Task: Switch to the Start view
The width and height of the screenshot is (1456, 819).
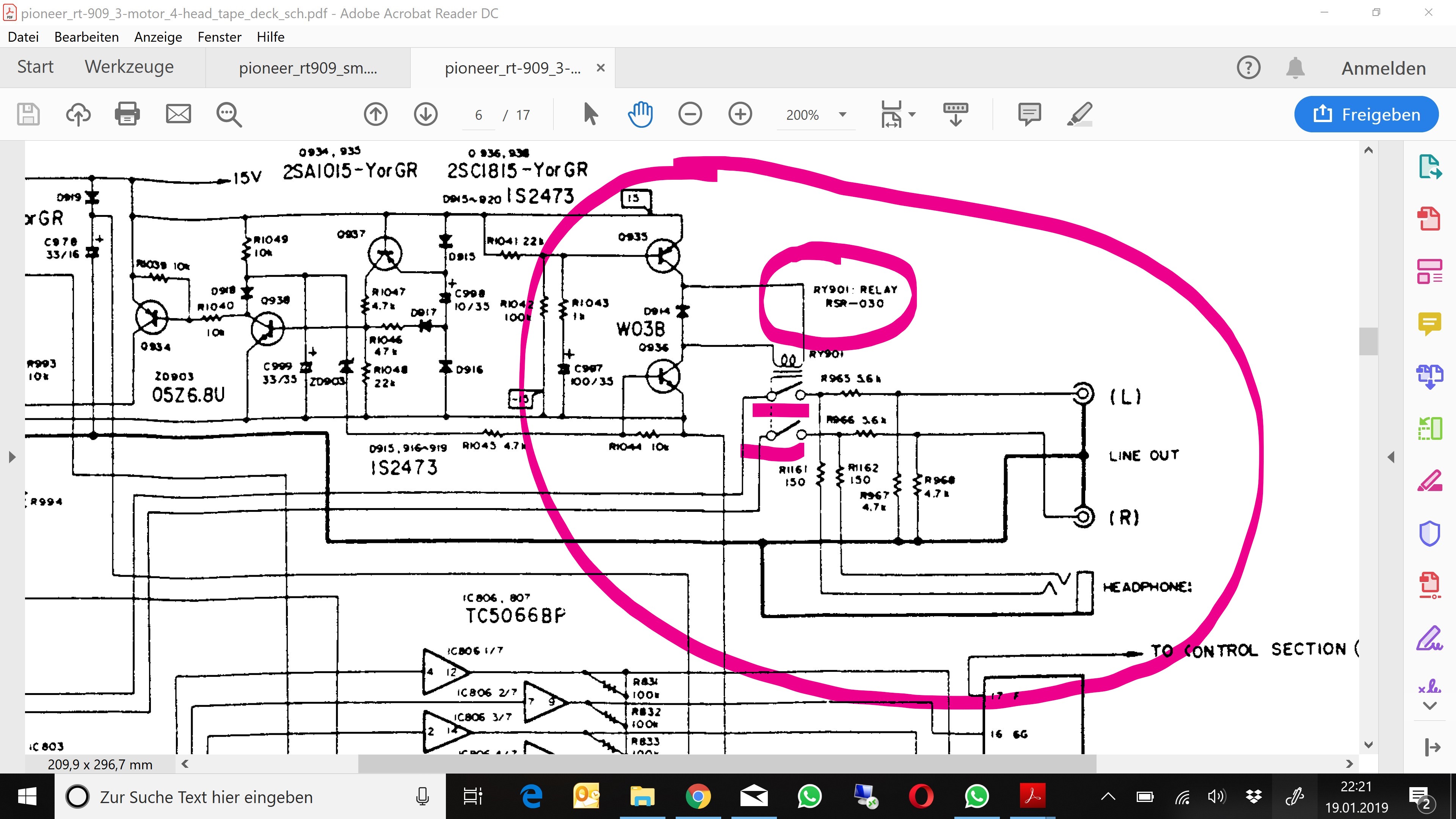Action: click(35, 67)
